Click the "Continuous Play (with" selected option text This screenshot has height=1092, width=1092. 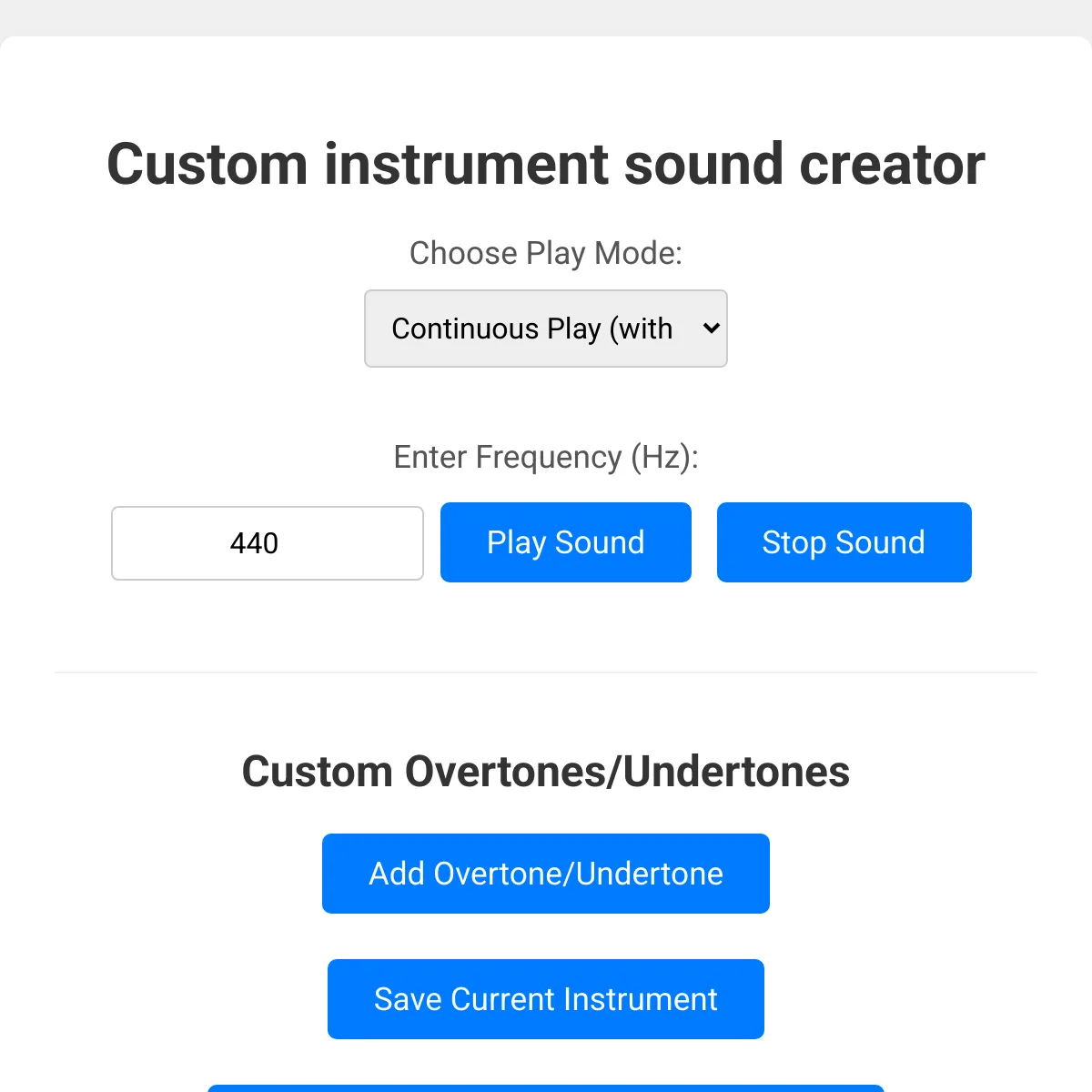tap(531, 329)
